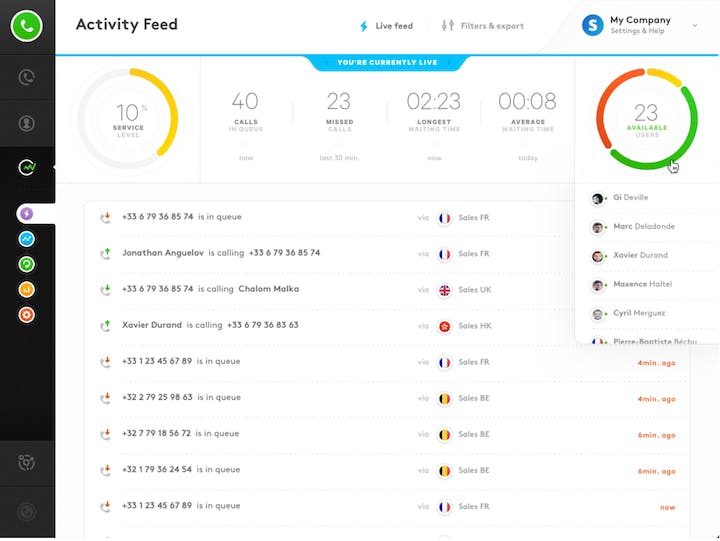Screen dimensions: 720x541
Task: Click the 23 missed calls stat
Action: [x=339, y=112]
